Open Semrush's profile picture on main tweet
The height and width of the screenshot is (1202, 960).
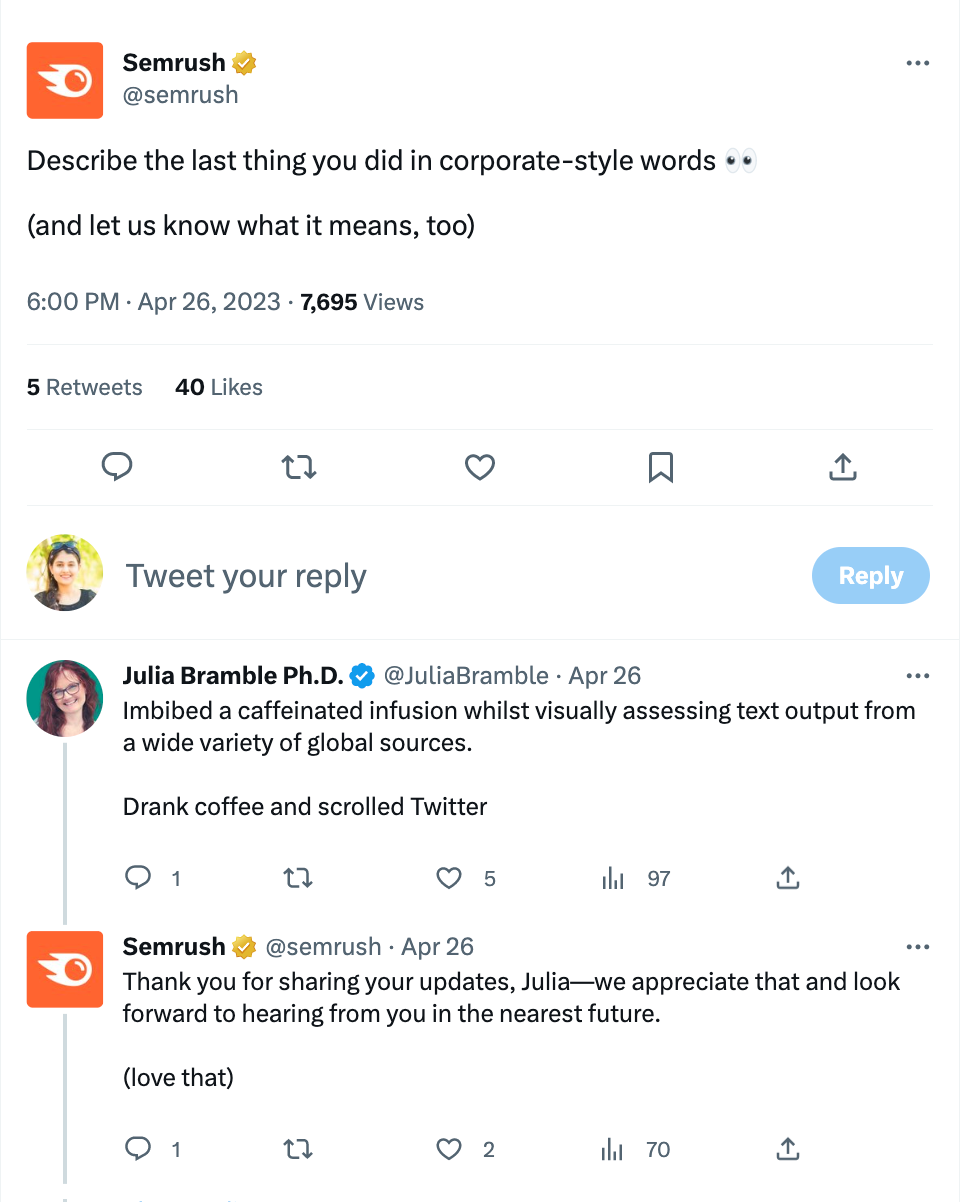[65, 80]
